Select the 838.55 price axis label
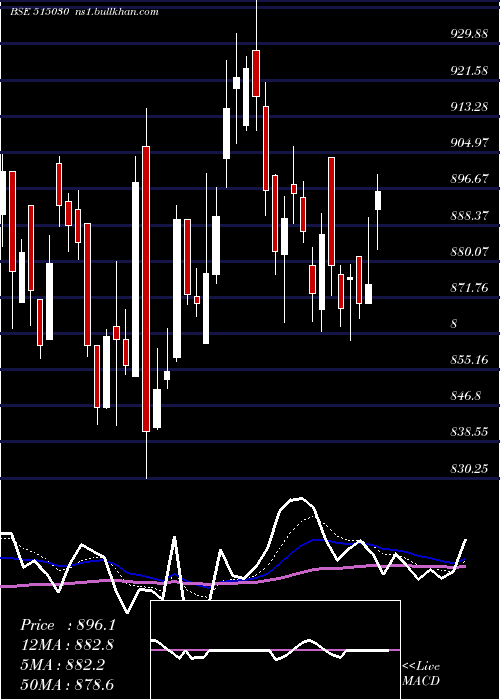500x700 pixels. click(469, 432)
